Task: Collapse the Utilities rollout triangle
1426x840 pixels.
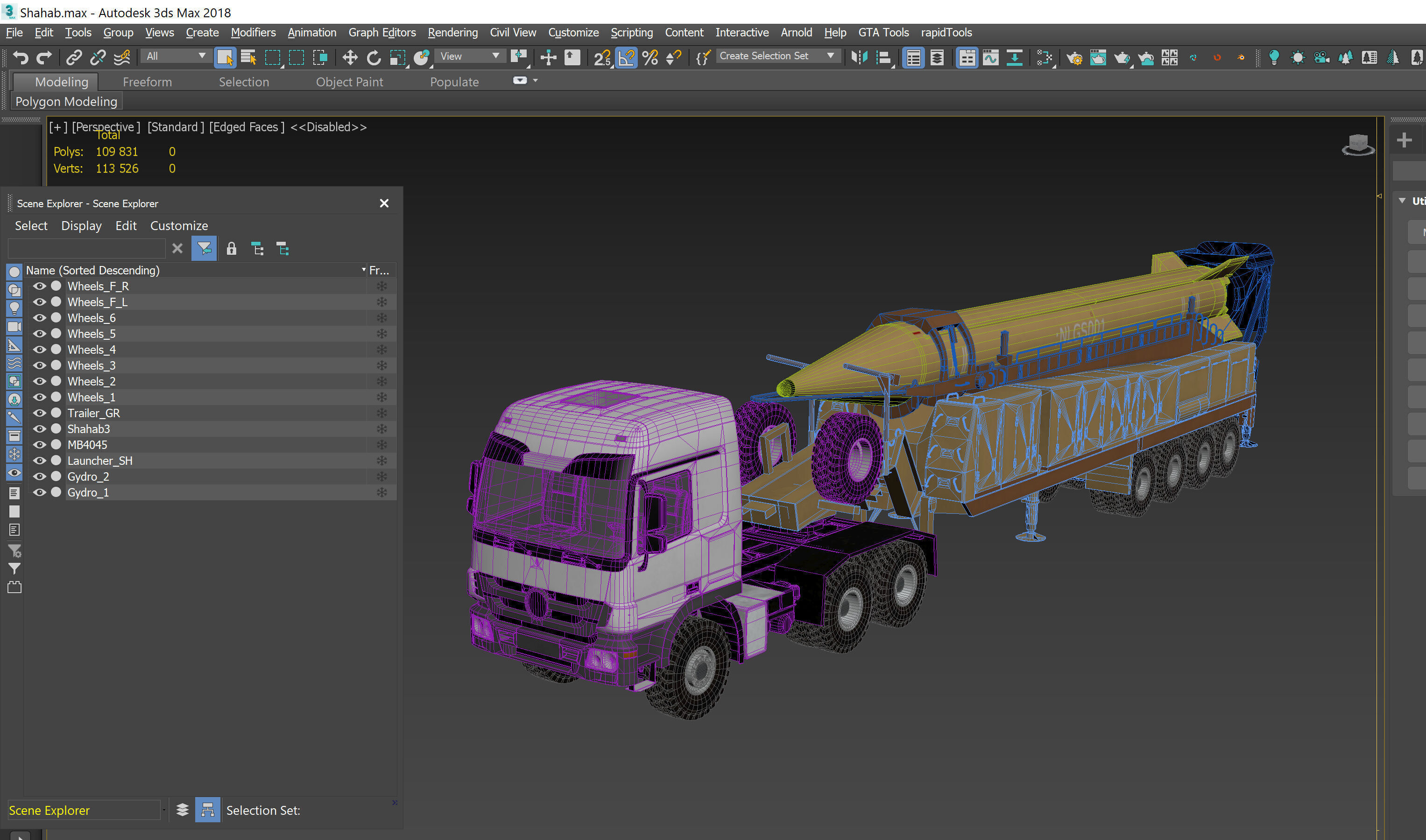Action: (1402, 201)
